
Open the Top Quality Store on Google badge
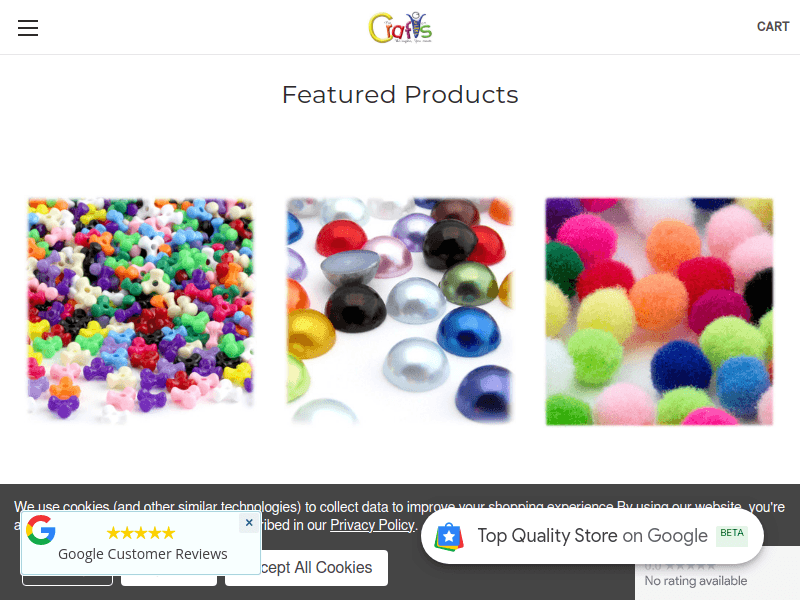point(591,535)
